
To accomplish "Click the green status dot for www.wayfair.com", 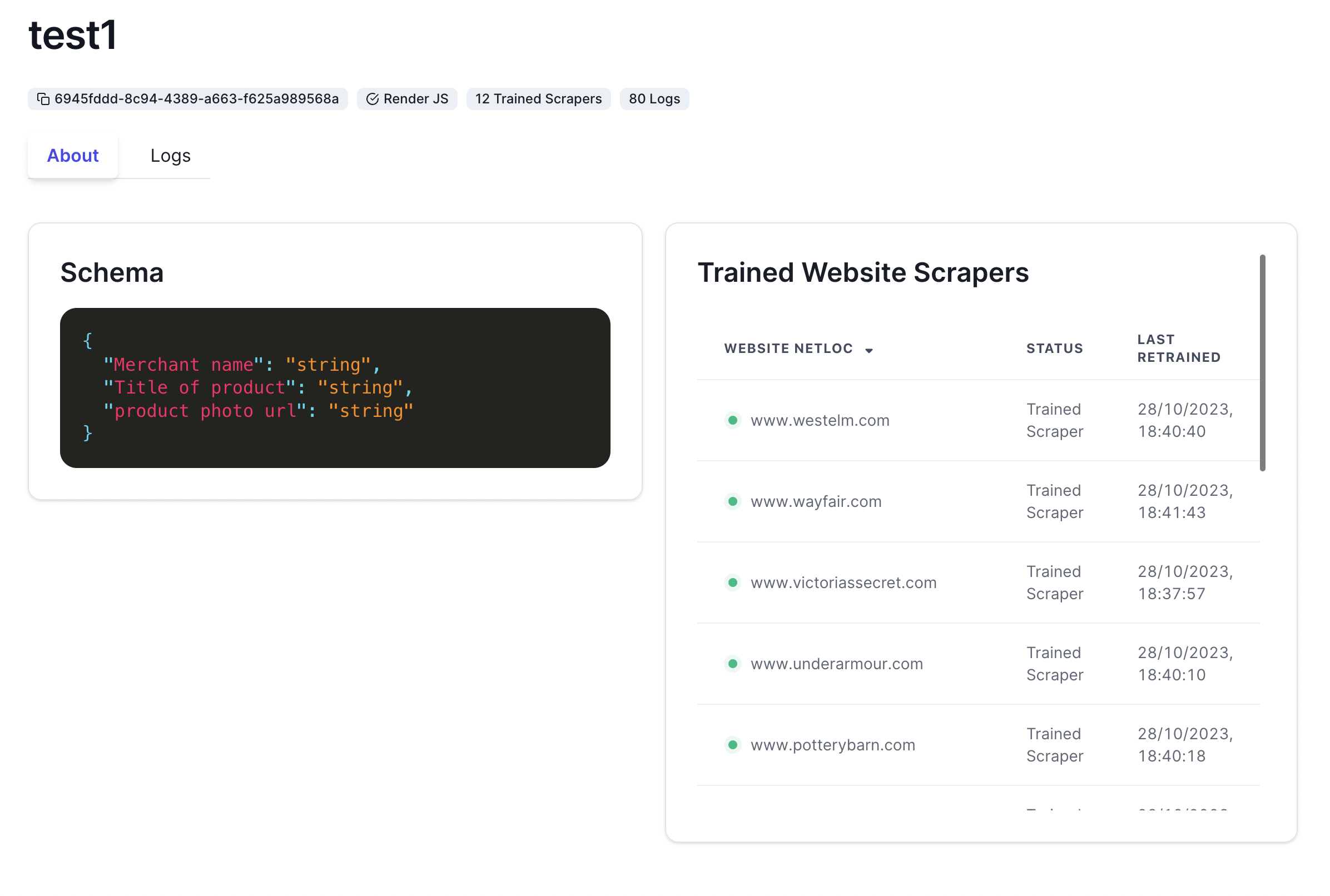I will (x=732, y=501).
